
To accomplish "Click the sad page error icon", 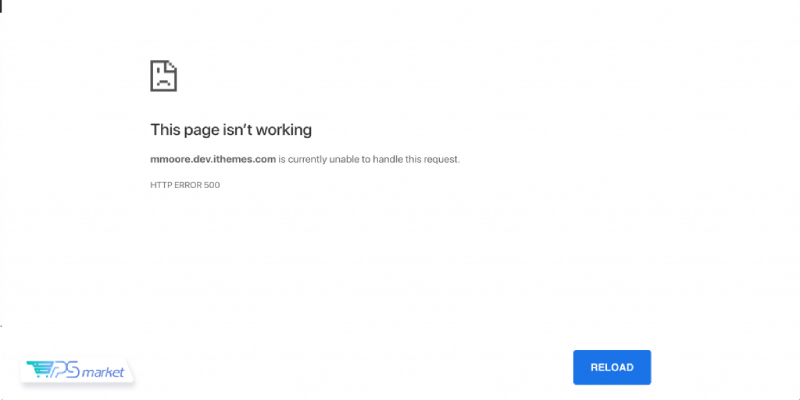I will 163,76.
